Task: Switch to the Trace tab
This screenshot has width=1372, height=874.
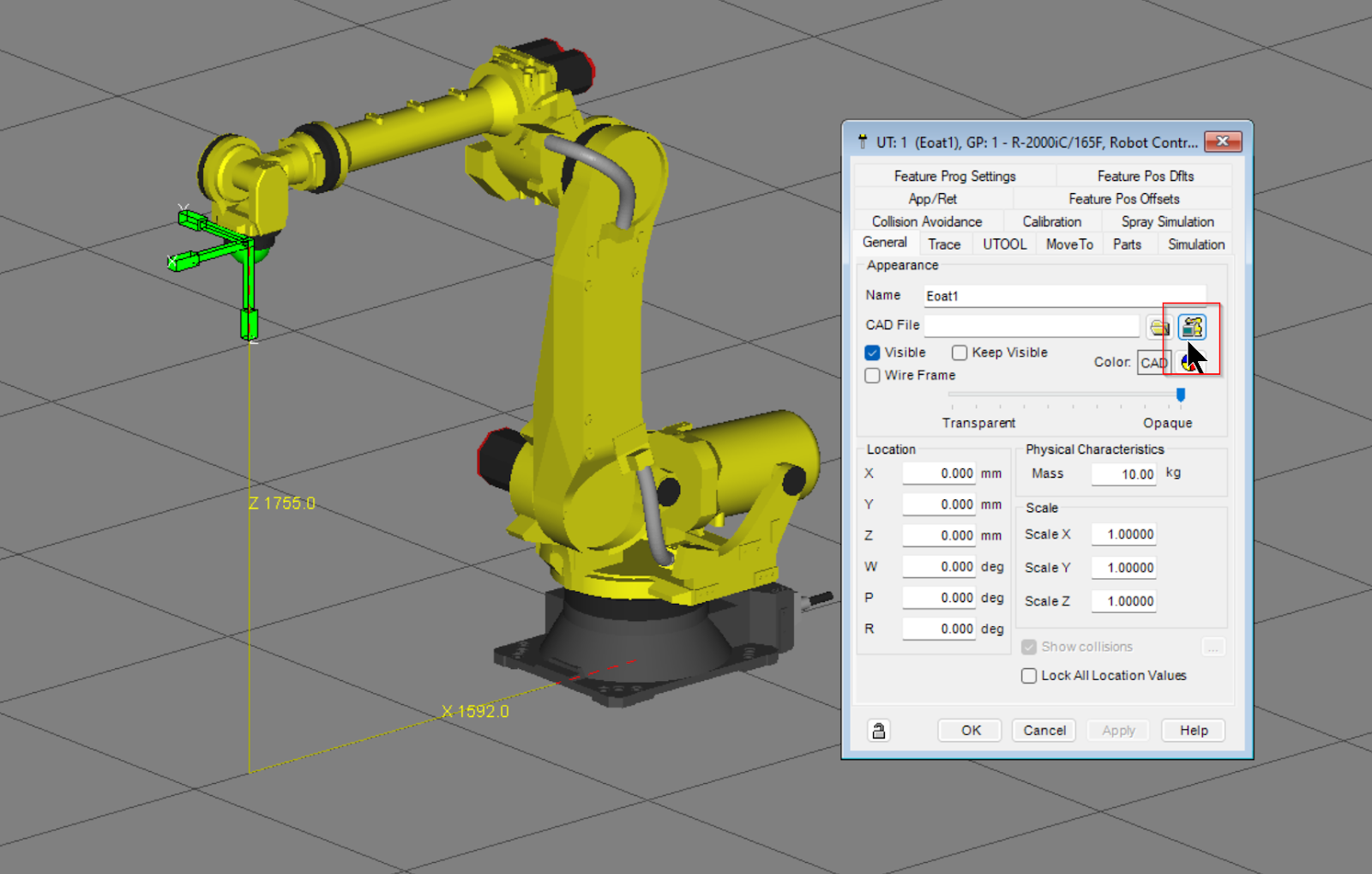Action: 944,244
